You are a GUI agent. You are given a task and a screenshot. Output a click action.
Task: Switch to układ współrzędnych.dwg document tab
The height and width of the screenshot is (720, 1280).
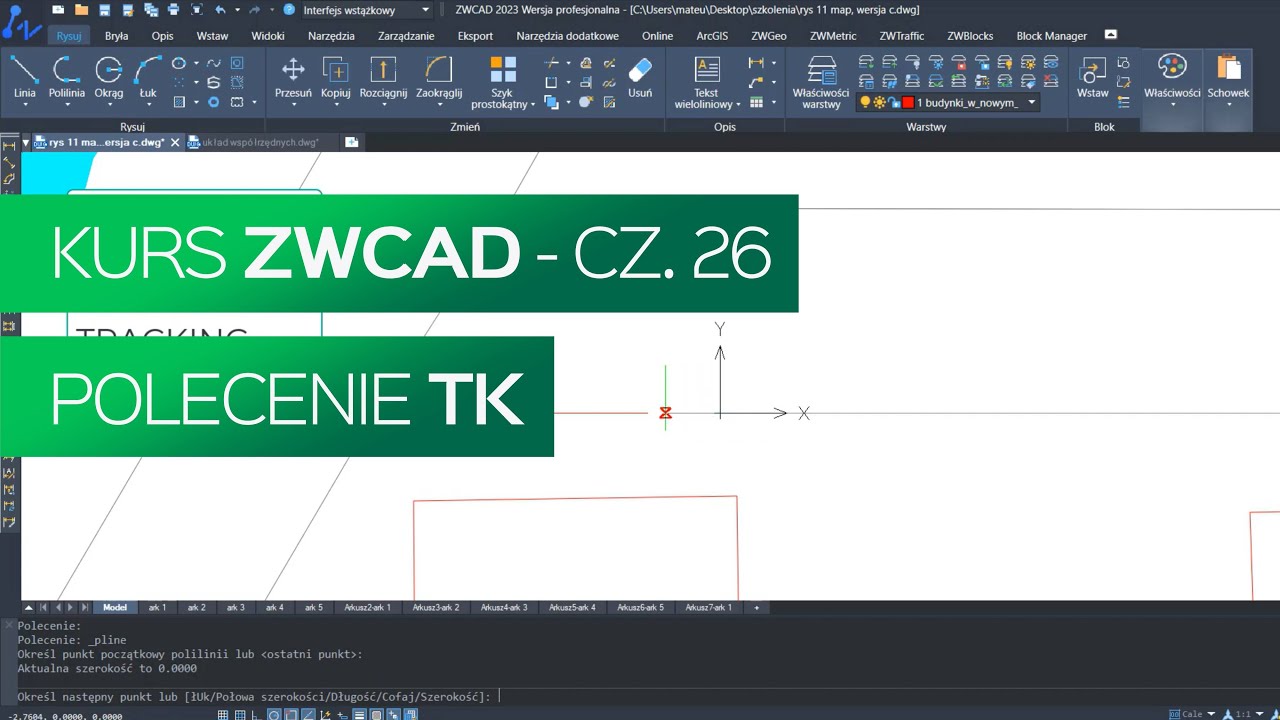[x=260, y=143]
